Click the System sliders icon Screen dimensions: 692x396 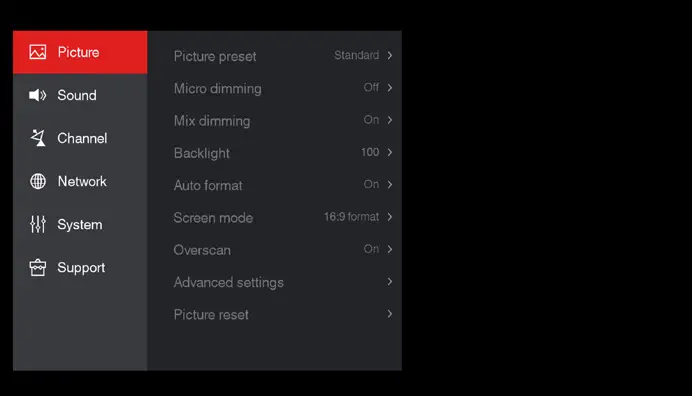coord(38,224)
